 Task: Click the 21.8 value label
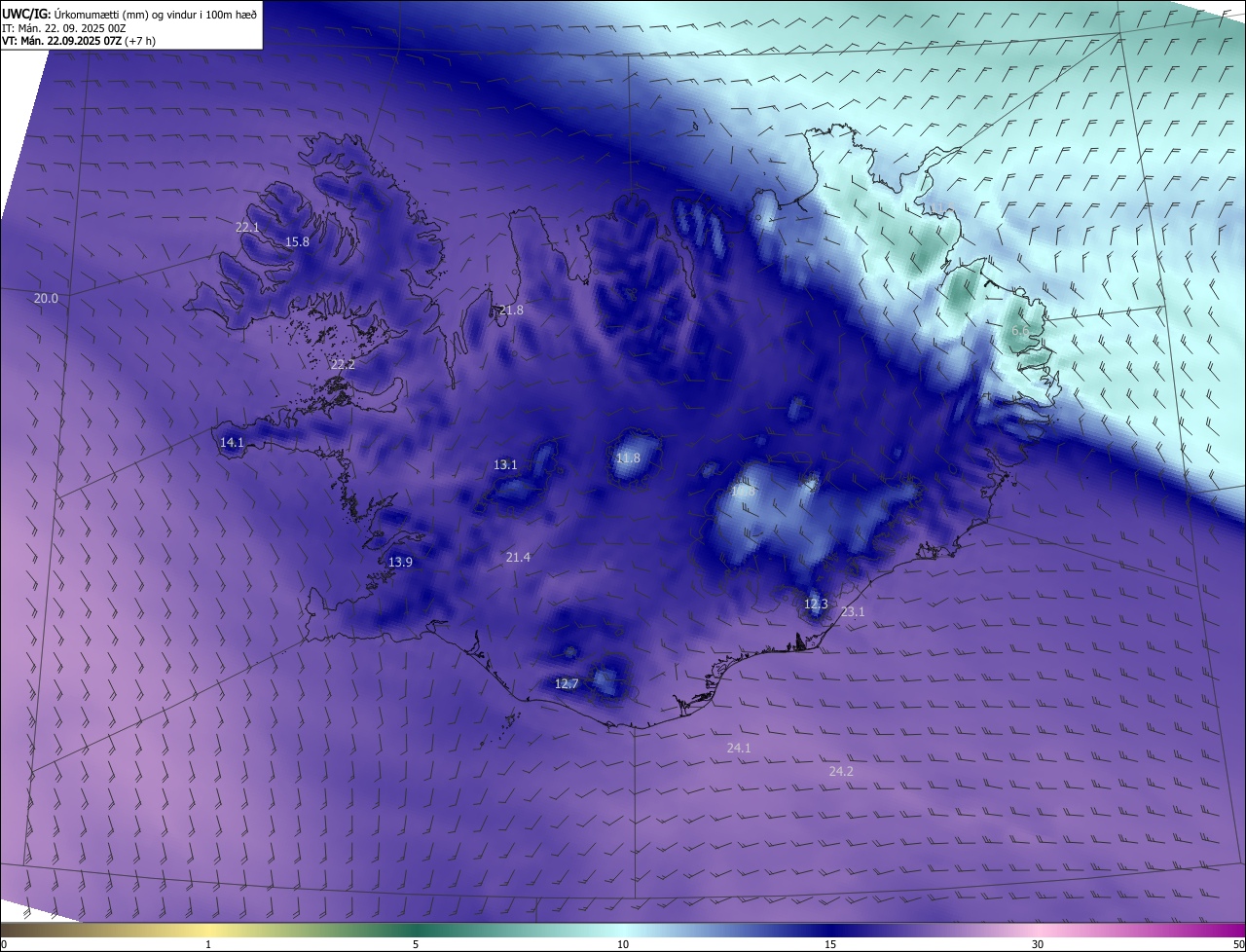click(511, 311)
